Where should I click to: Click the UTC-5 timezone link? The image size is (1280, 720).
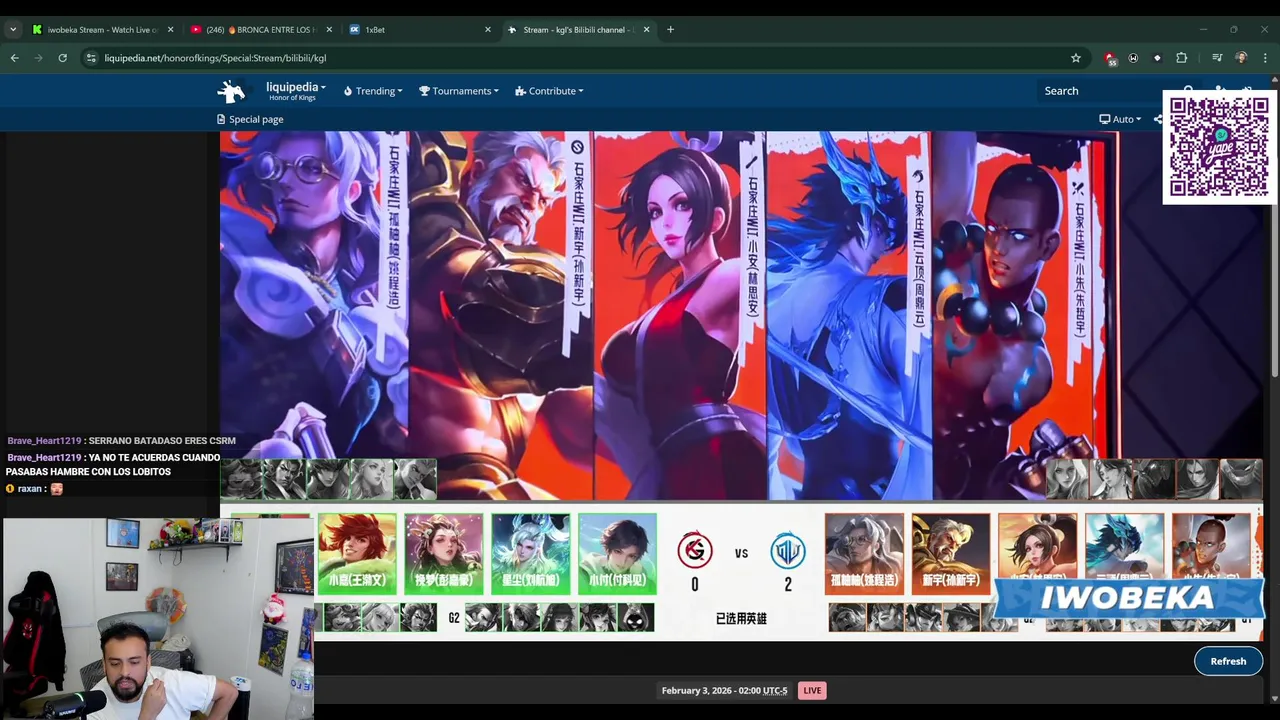pos(775,690)
